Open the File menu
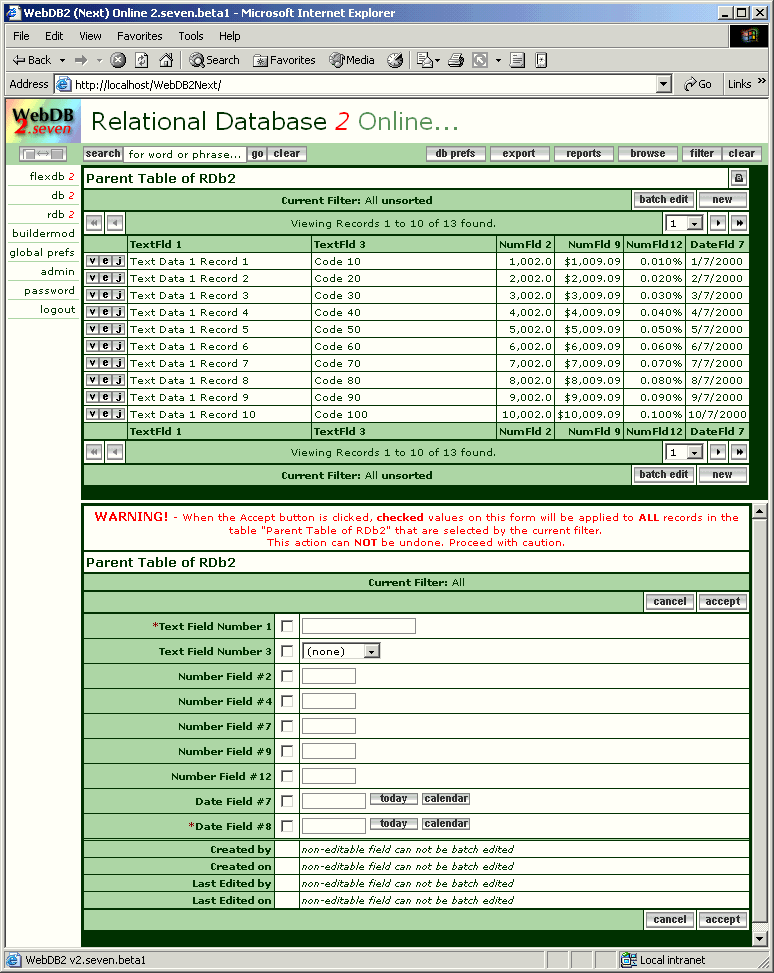 [21, 36]
